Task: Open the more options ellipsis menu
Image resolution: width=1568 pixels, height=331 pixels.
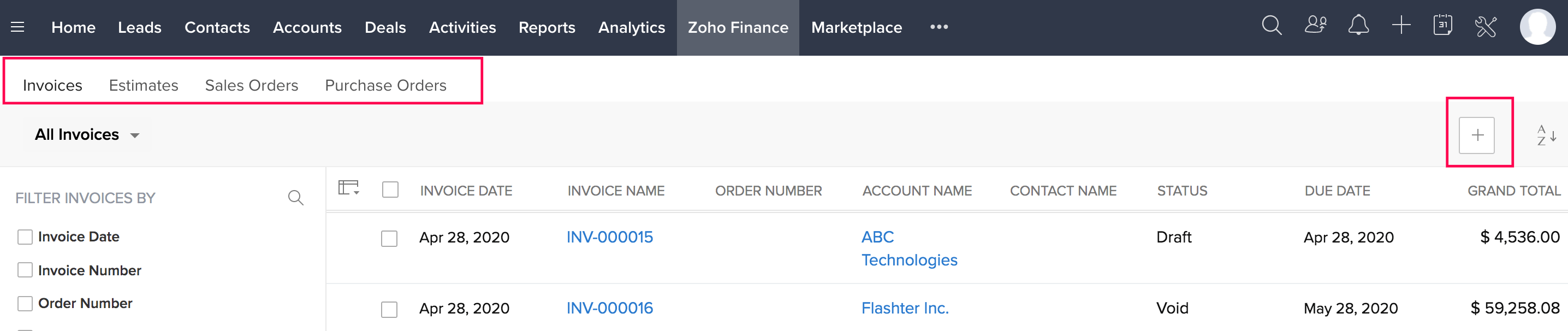Action: (x=939, y=27)
